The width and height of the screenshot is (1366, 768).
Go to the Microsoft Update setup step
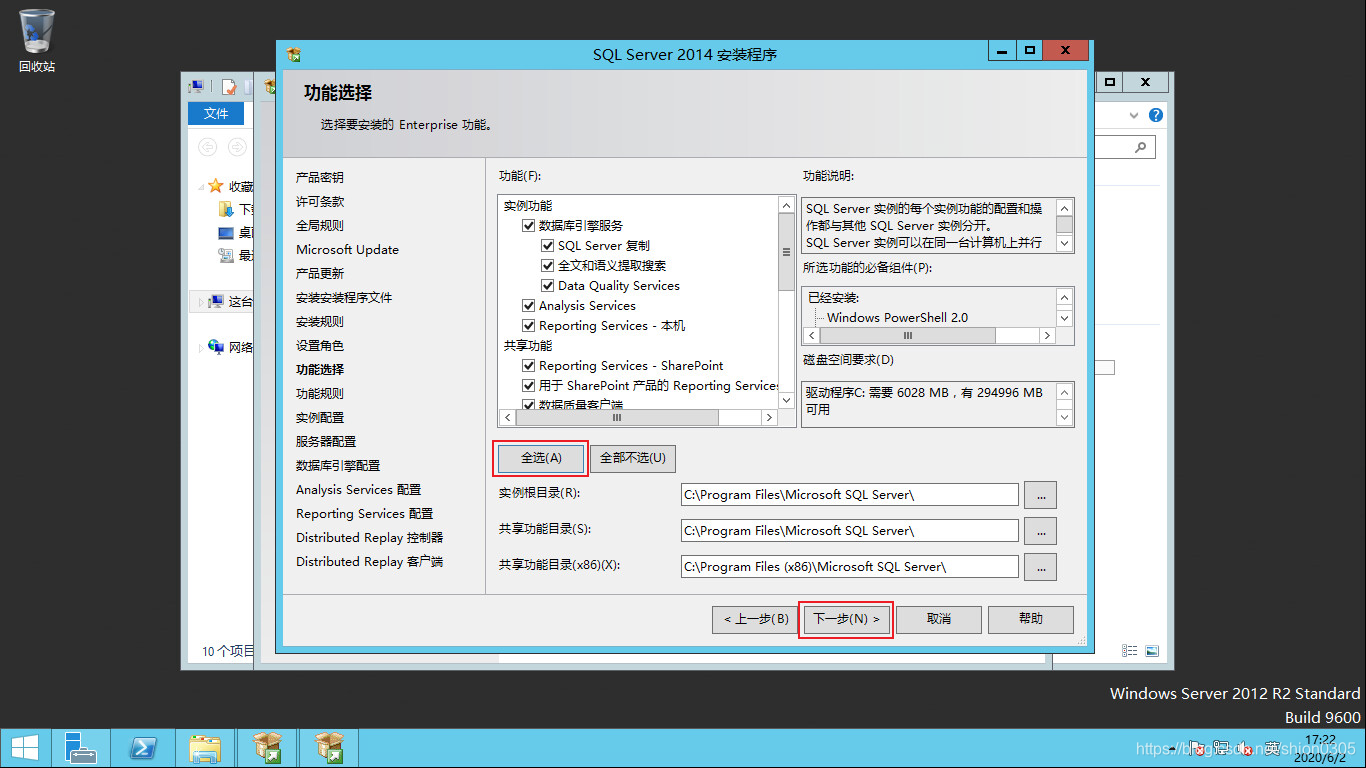click(x=347, y=250)
